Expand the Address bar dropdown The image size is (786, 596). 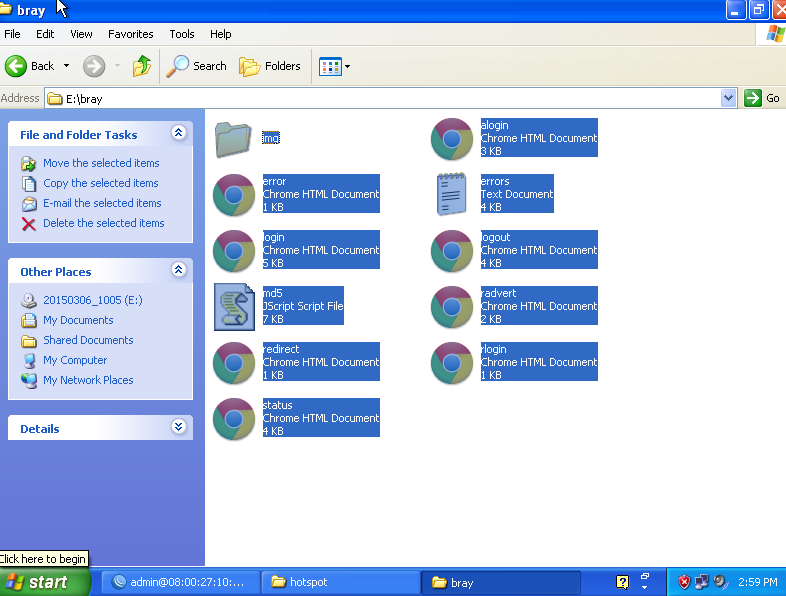pyautogui.click(x=728, y=98)
